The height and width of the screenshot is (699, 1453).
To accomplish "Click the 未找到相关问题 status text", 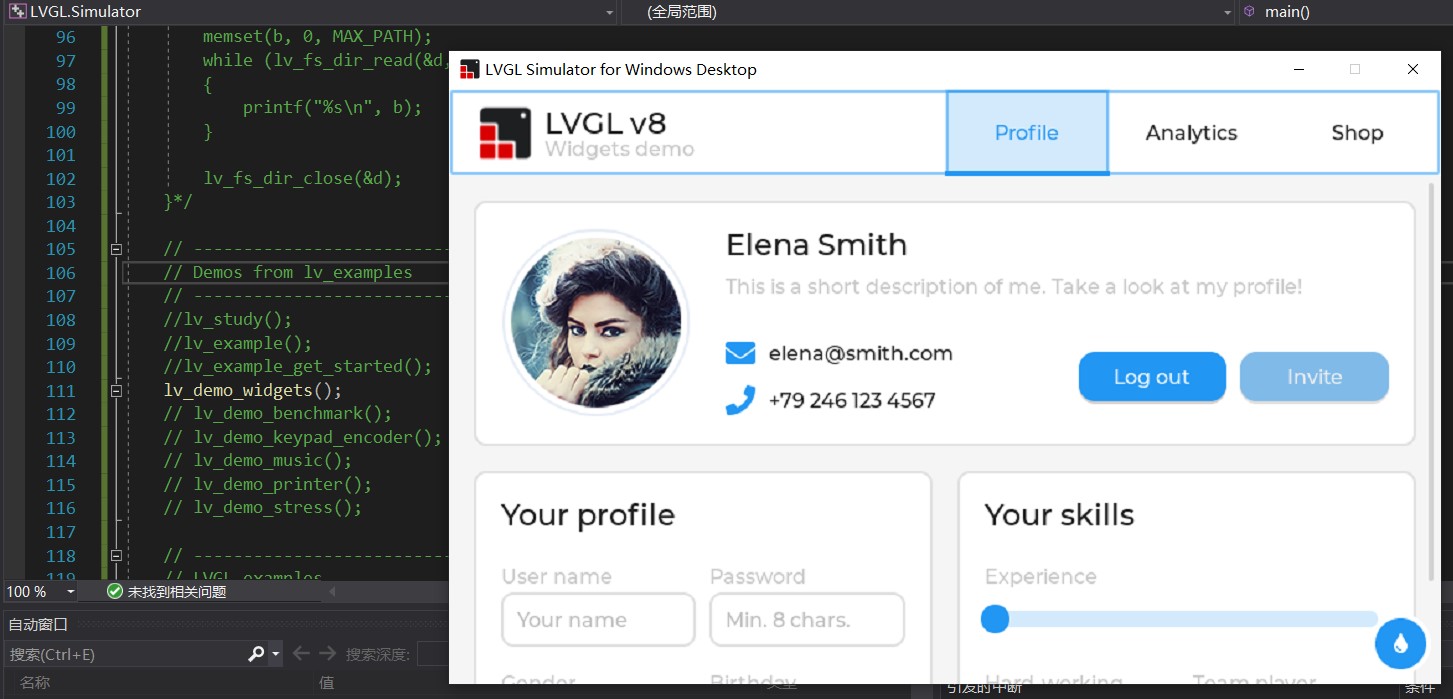I will [177, 592].
